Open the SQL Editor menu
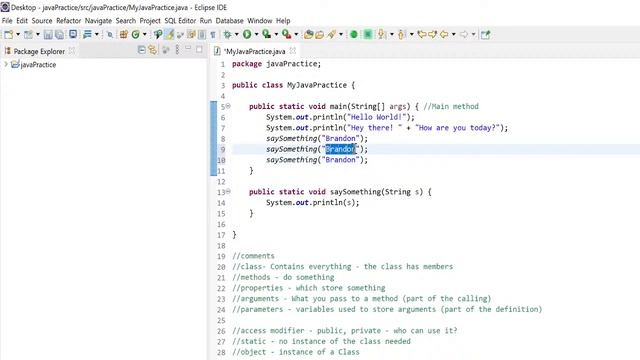The height and width of the screenshot is (360, 640). pos(180,20)
